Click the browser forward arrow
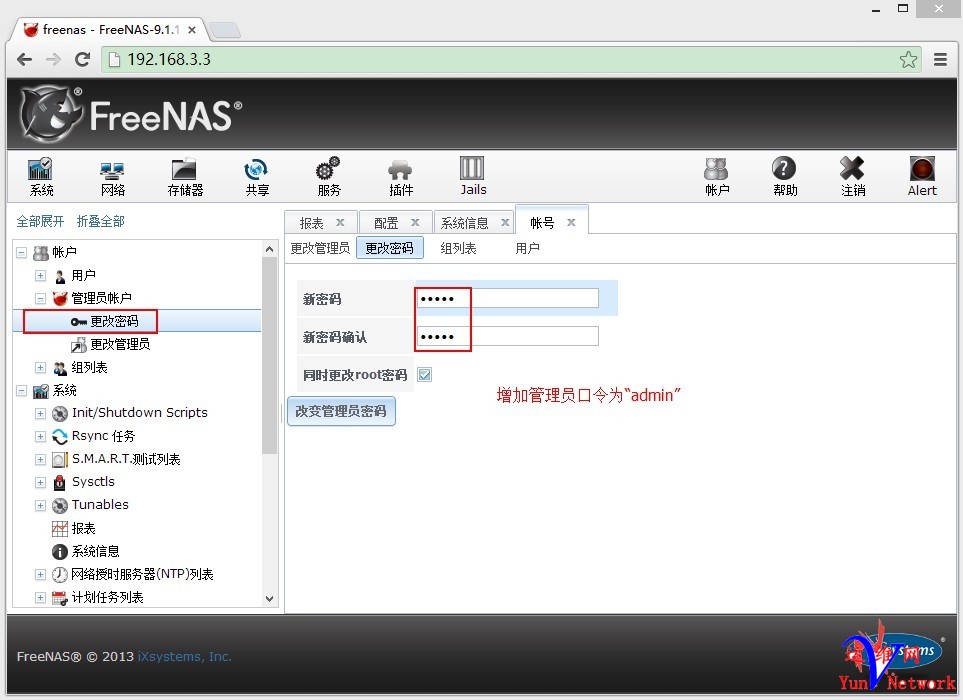The width and height of the screenshot is (963, 700). [53, 60]
